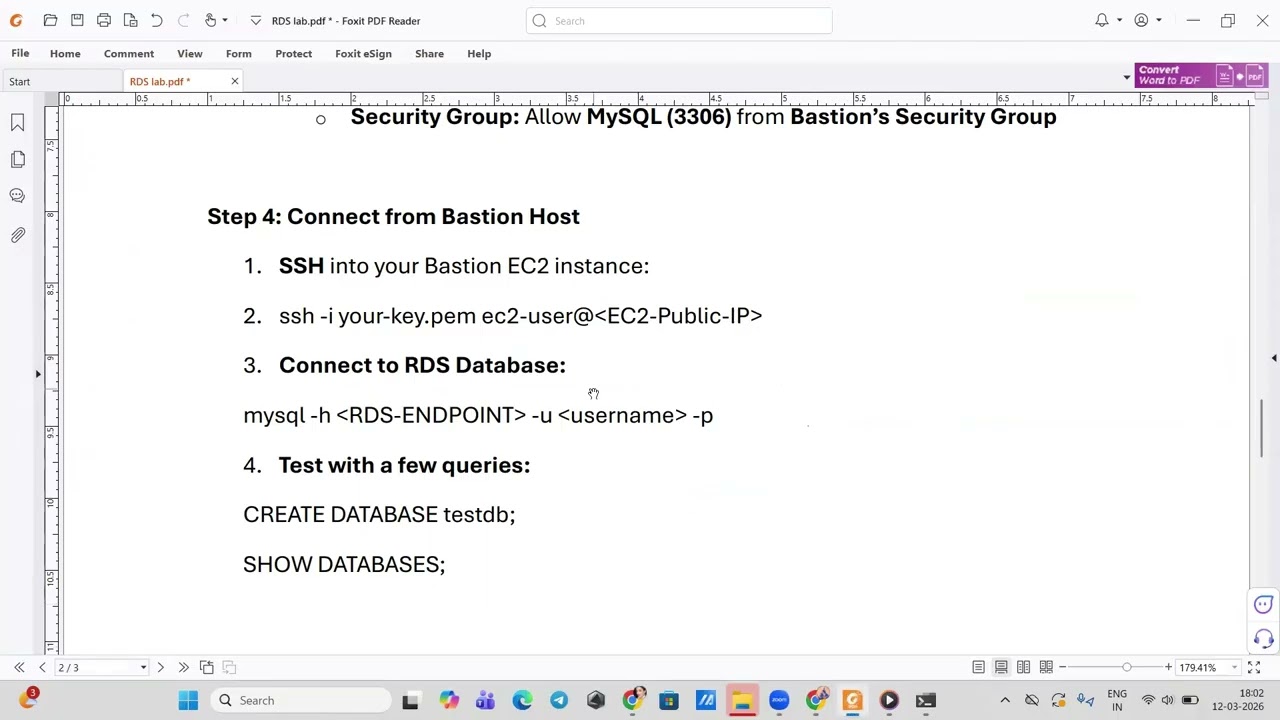Select Single Page view mode

978,667
